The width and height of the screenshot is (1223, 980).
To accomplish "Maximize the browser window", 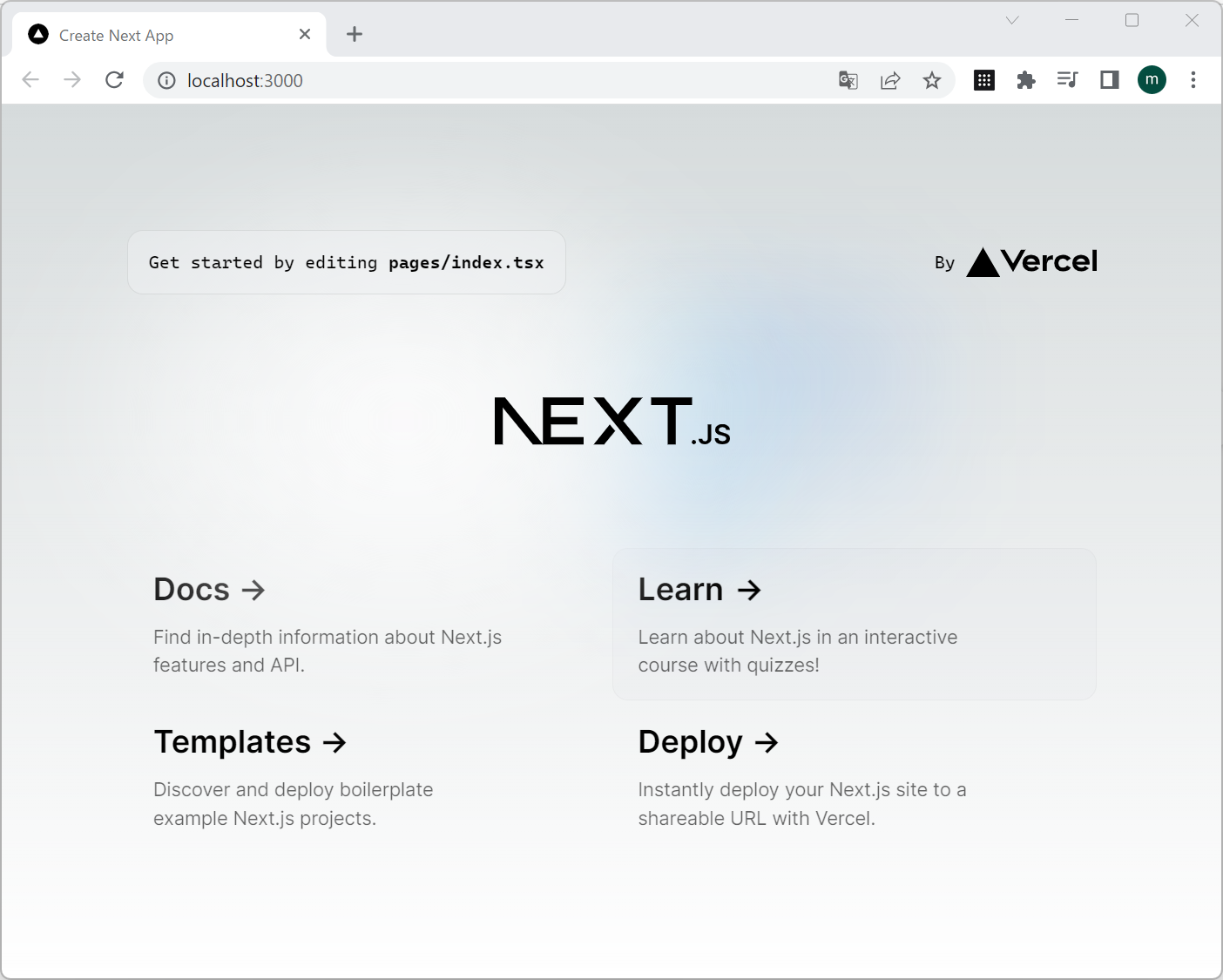I will click(x=1132, y=20).
